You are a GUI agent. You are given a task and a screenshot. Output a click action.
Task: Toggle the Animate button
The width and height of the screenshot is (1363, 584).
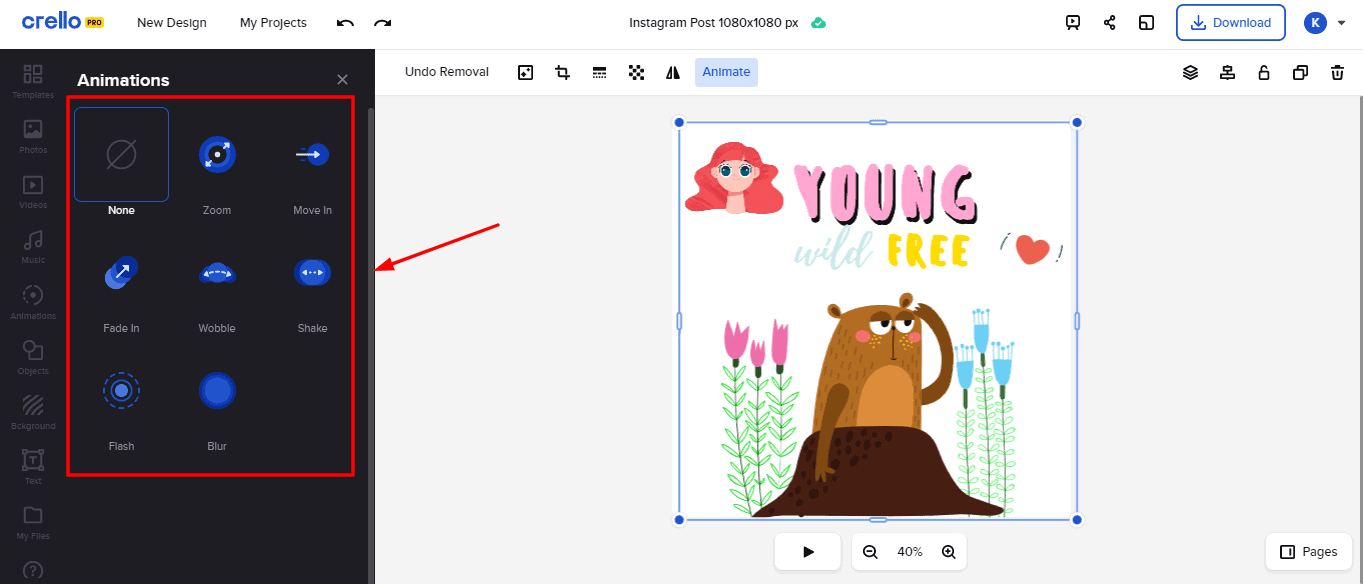click(726, 72)
